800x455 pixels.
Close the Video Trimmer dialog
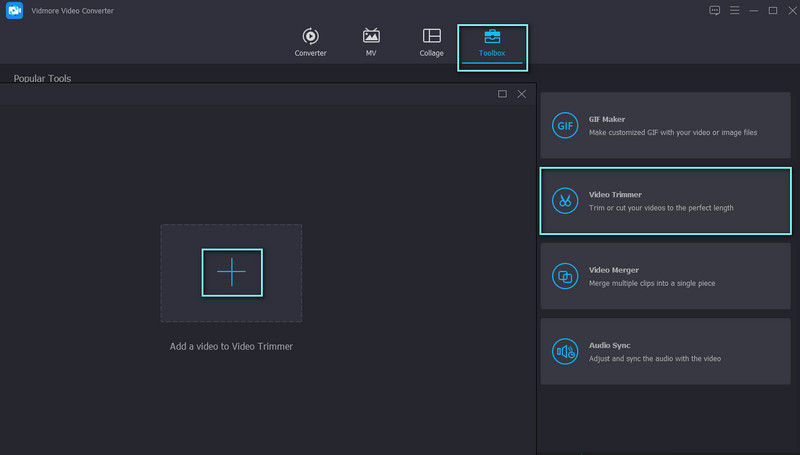[521, 94]
